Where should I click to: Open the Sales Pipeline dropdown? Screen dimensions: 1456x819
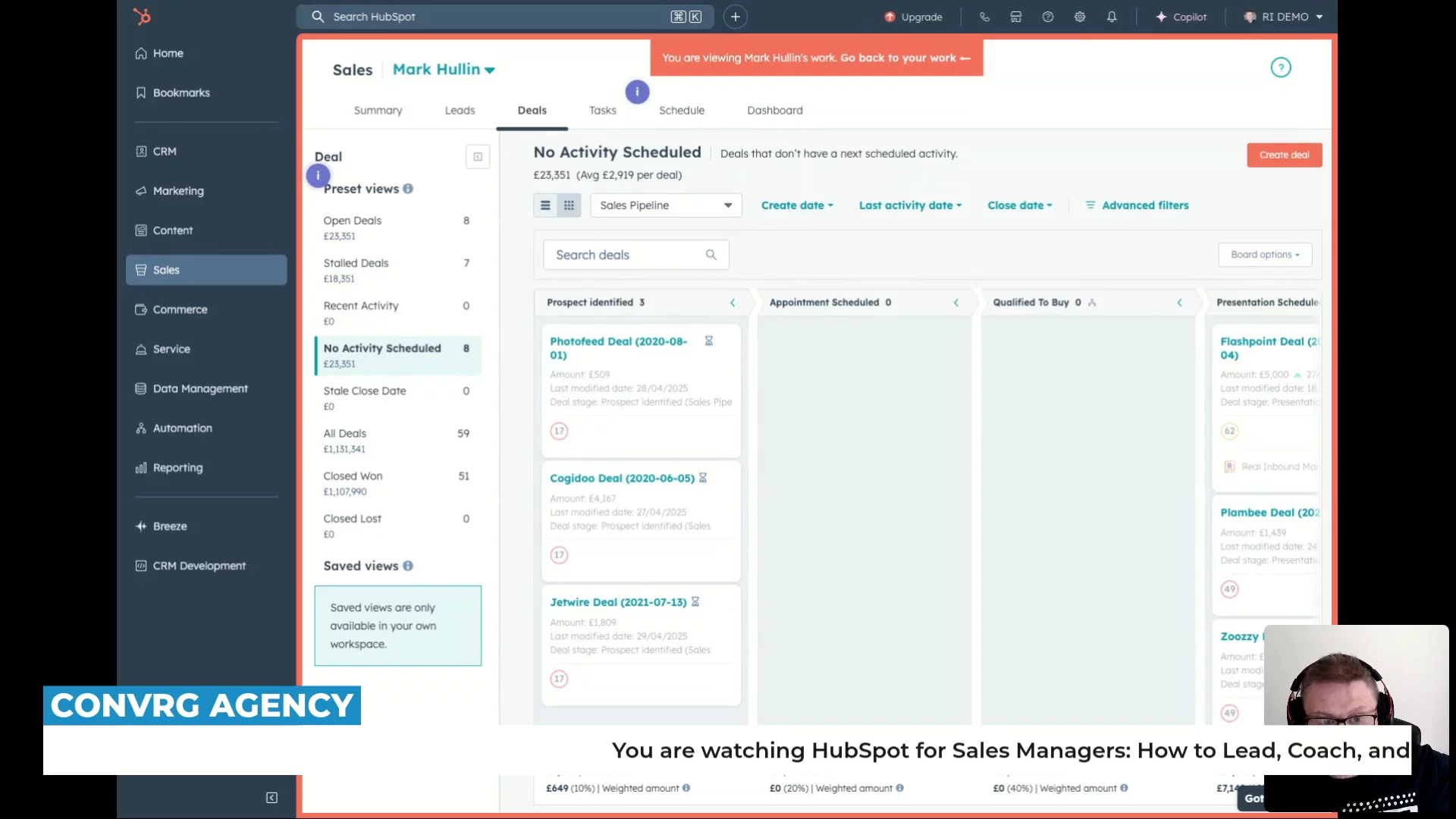click(666, 206)
